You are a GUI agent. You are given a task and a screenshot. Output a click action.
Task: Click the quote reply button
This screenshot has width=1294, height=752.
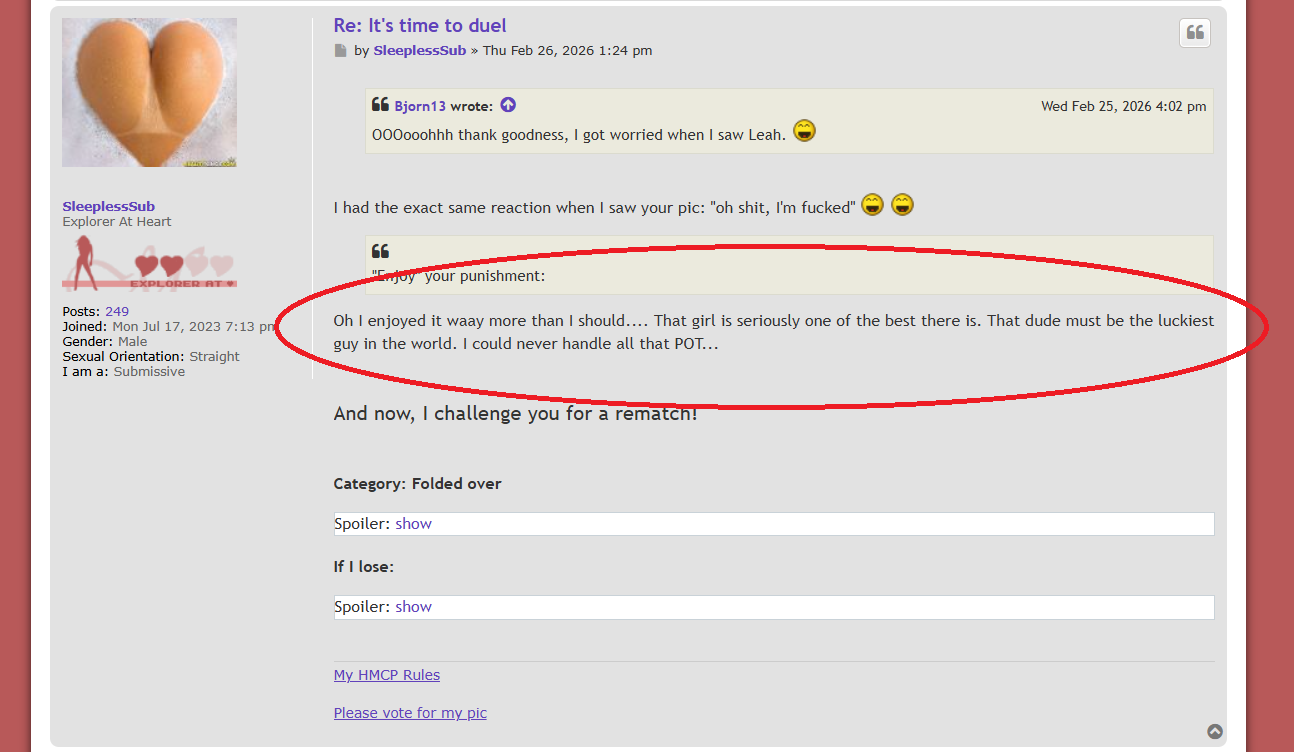(x=1195, y=33)
